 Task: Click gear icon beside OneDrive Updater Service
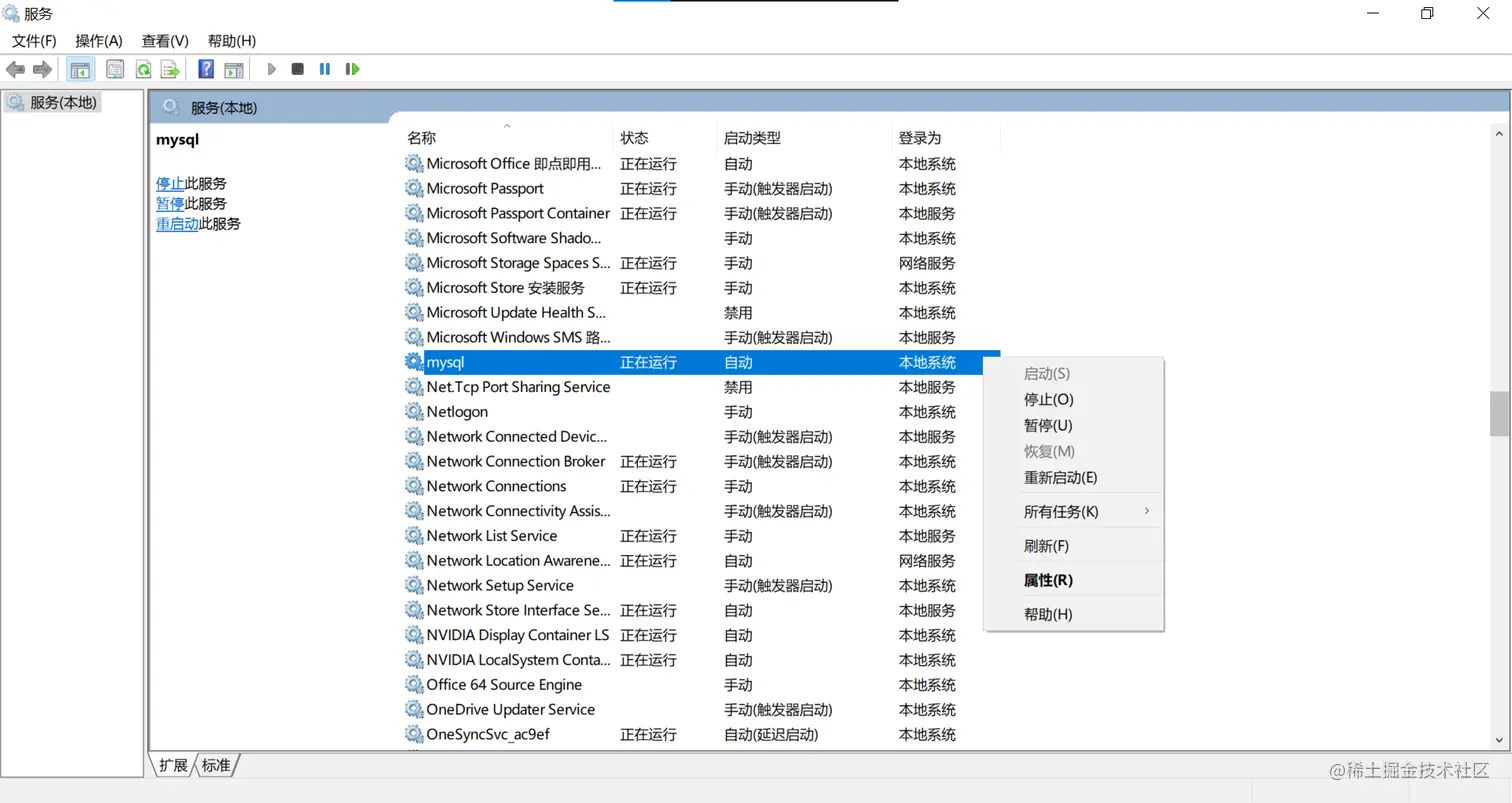[414, 709]
